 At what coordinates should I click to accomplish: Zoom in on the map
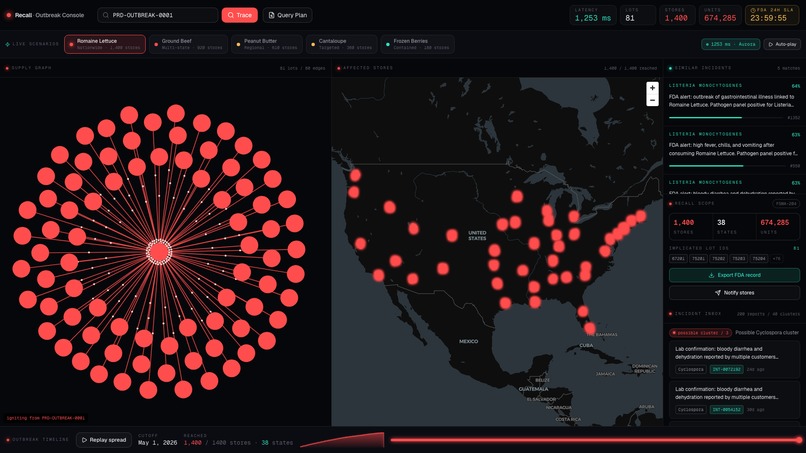coord(652,88)
